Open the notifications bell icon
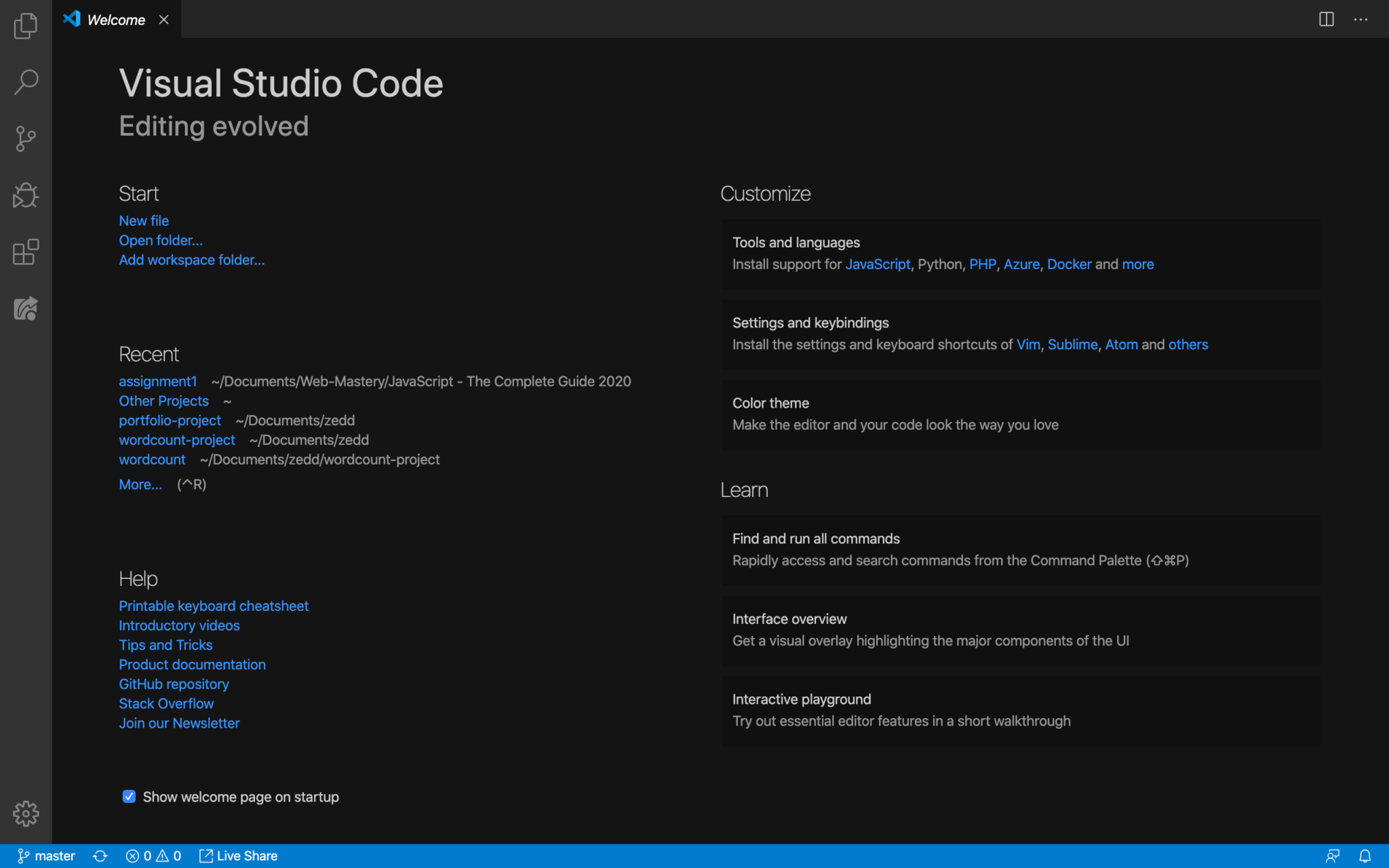This screenshot has height=868, width=1389. pyautogui.click(x=1365, y=856)
